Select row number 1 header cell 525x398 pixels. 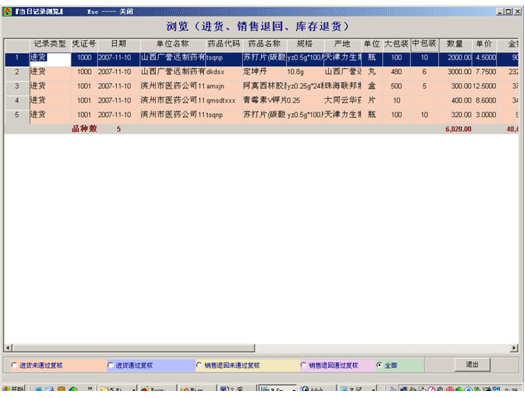coord(17,58)
